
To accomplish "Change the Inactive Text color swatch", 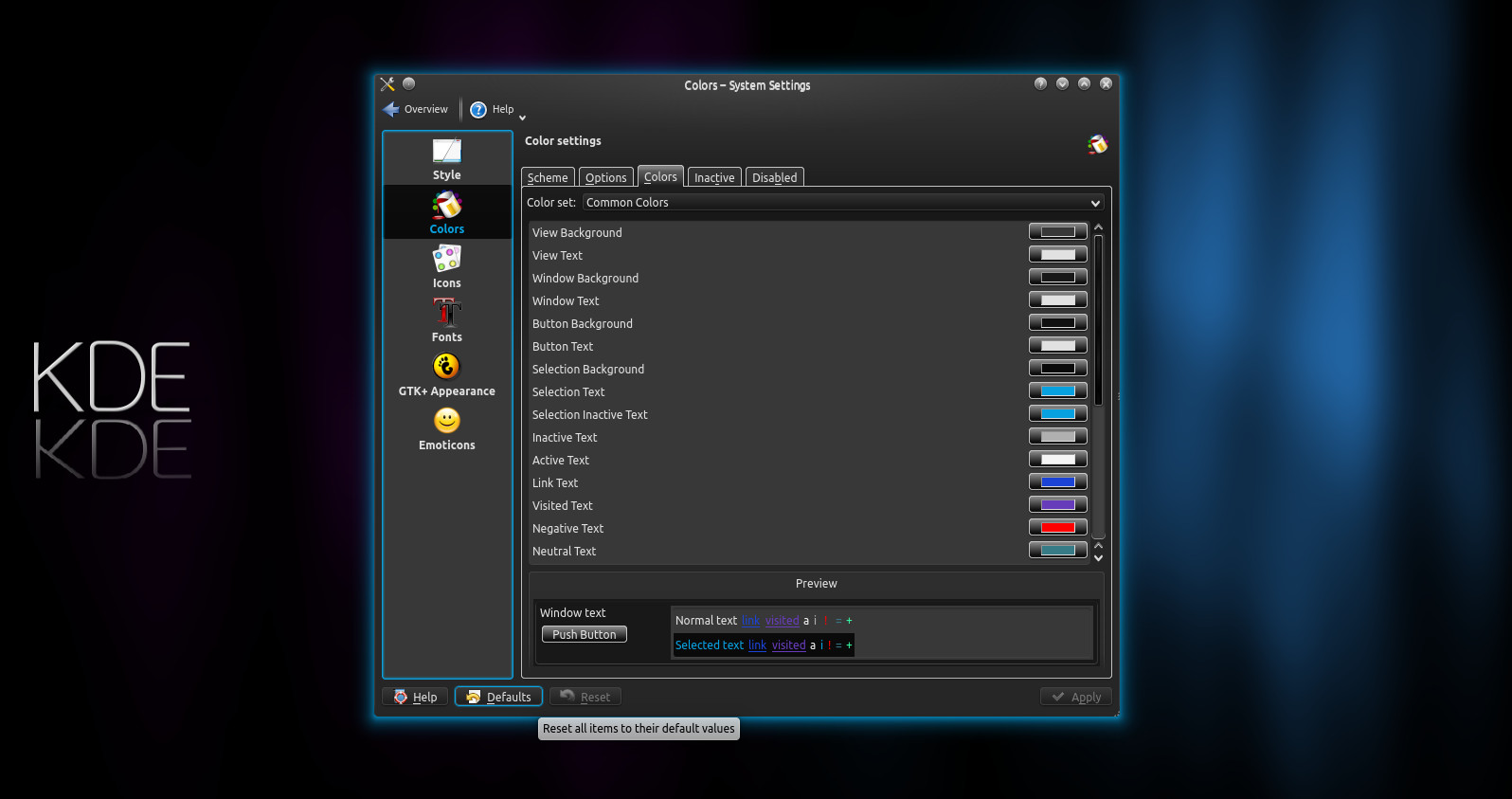I will click(x=1057, y=436).
